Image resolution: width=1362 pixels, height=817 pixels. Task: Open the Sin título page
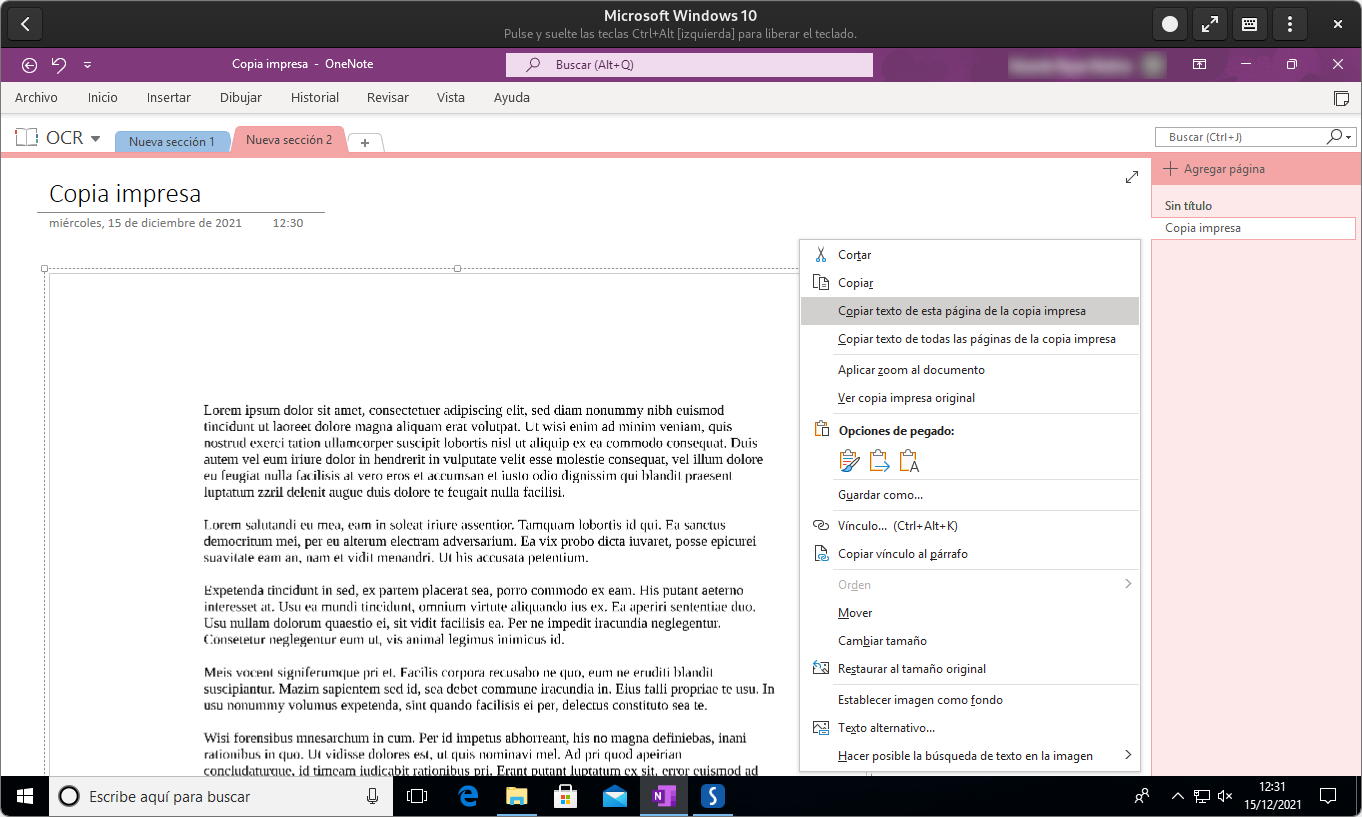1188,206
